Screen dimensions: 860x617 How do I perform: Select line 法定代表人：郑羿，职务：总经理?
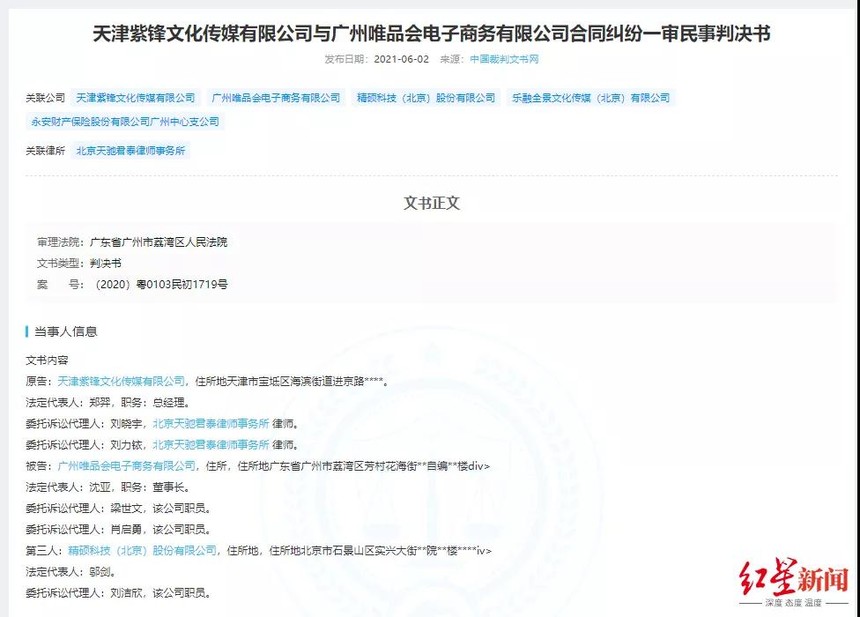pyautogui.click(x=108, y=403)
